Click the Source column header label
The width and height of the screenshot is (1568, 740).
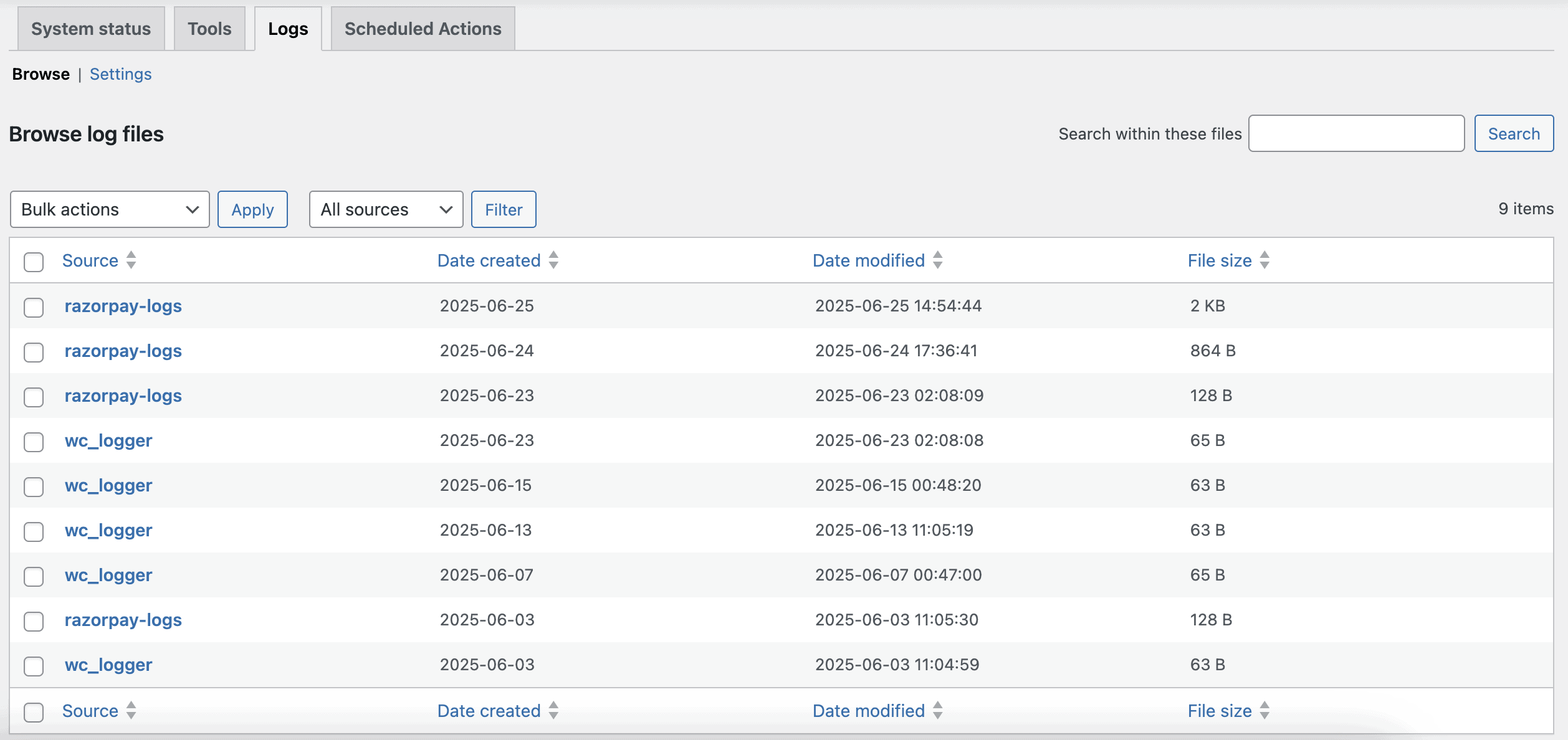click(90, 260)
